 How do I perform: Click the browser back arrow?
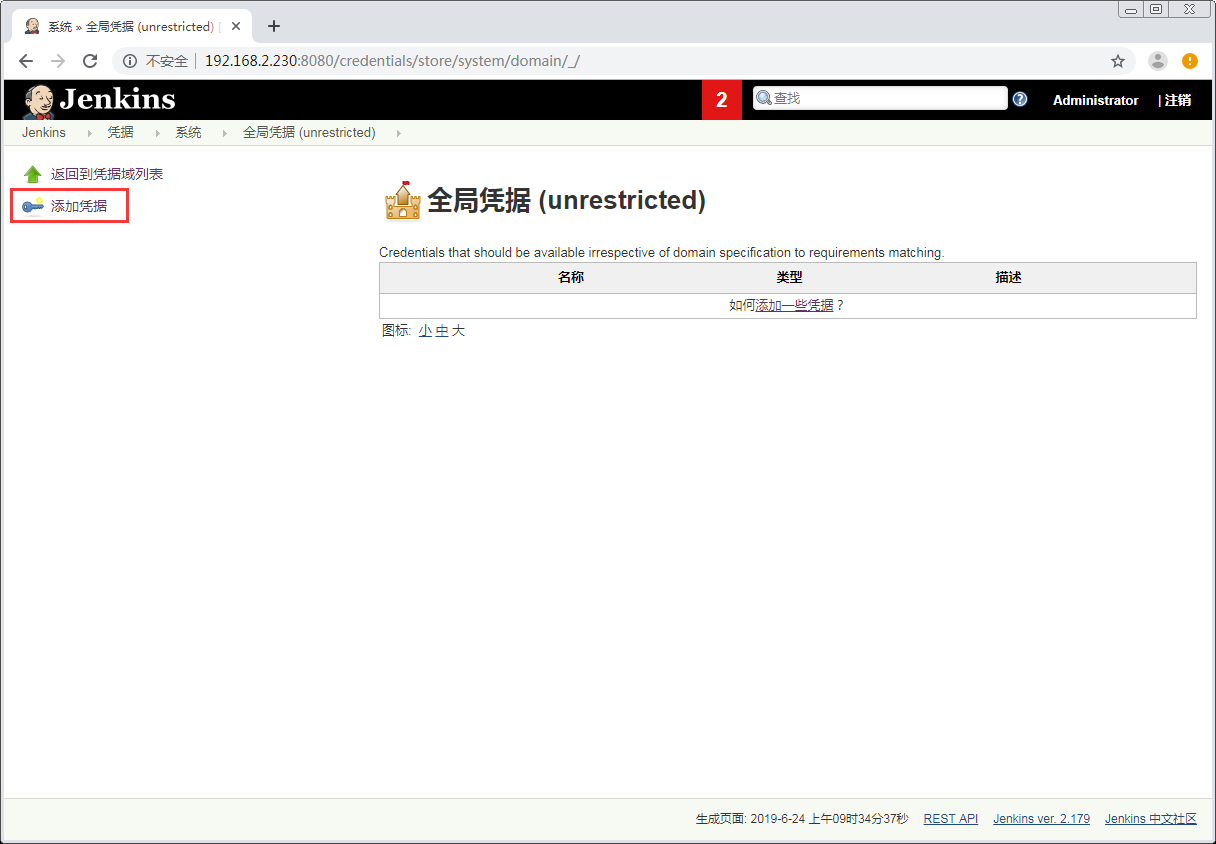coord(26,61)
